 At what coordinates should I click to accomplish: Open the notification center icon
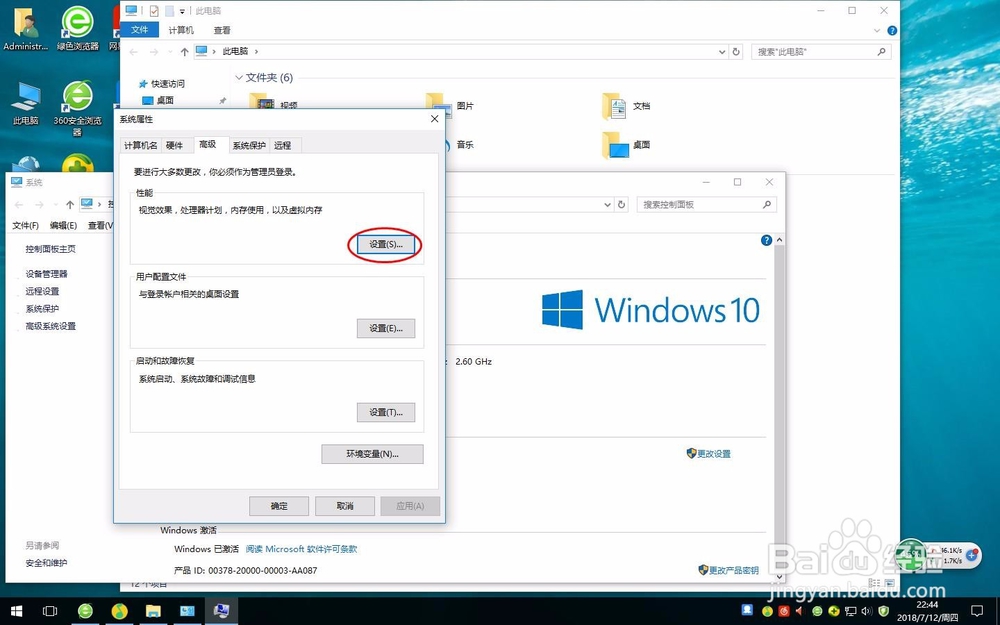[976, 611]
